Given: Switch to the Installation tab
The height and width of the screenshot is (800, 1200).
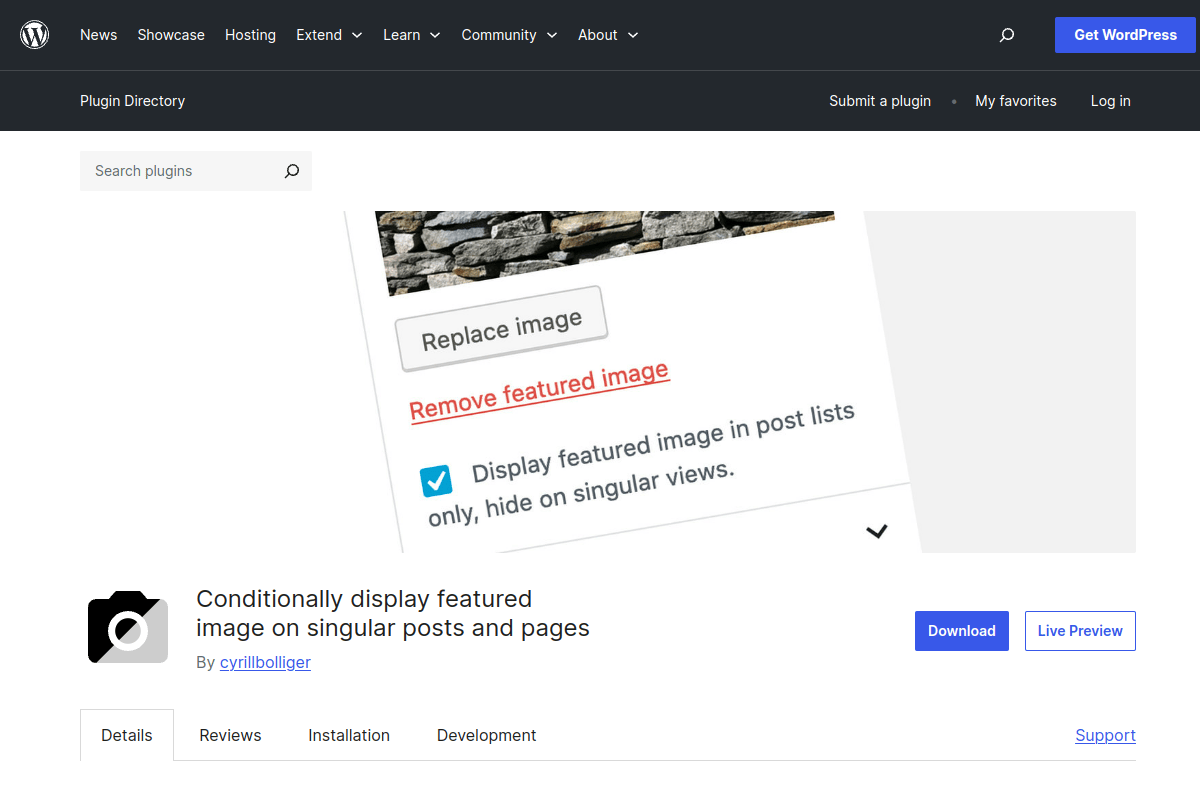Looking at the screenshot, I should pos(348,735).
